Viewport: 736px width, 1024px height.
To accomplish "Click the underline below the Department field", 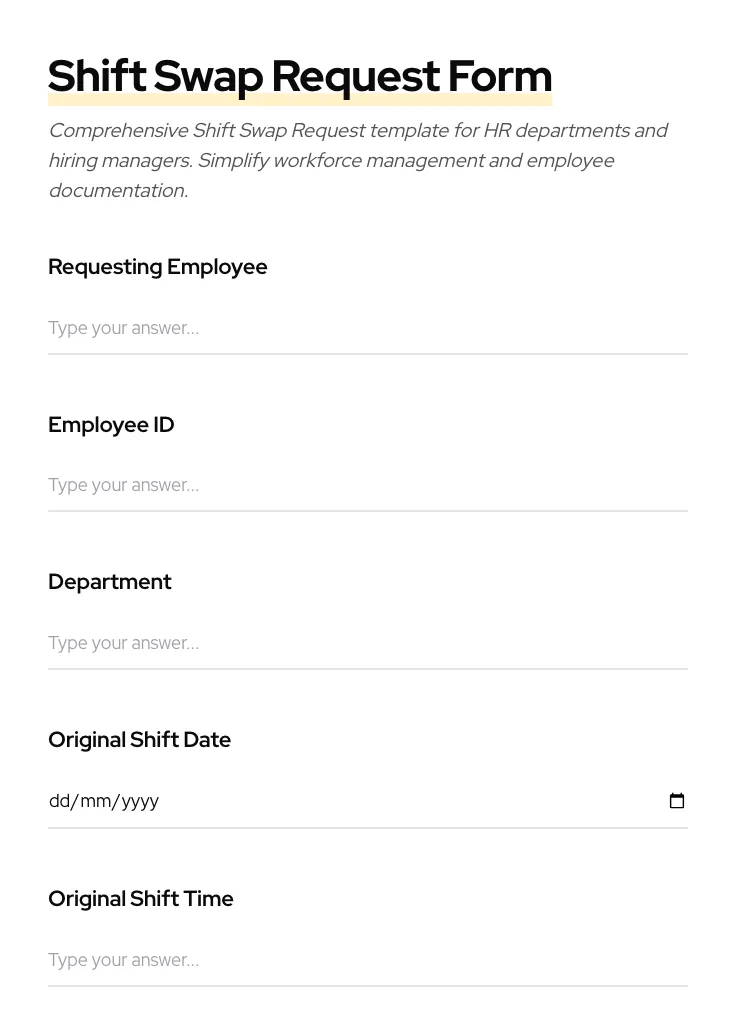I will (x=368, y=669).
